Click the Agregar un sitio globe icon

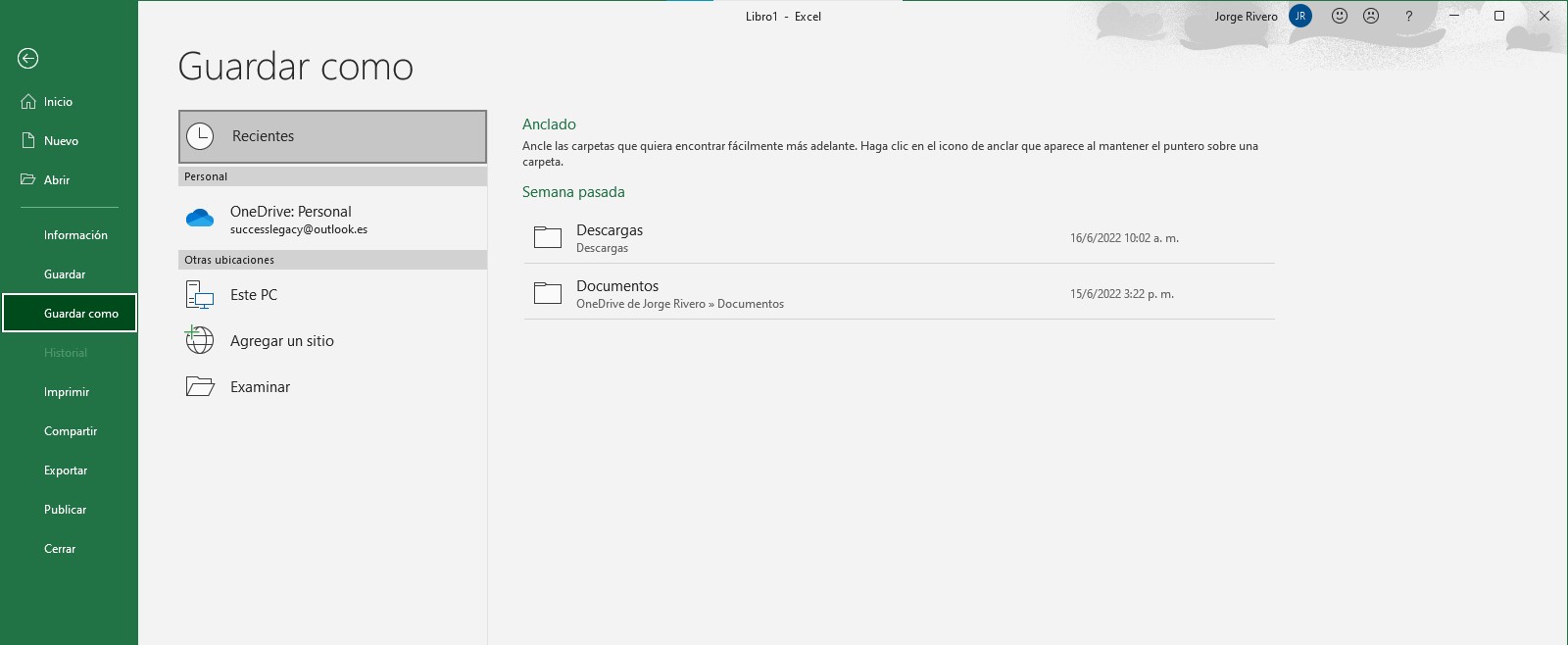click(x=200, y=340)
